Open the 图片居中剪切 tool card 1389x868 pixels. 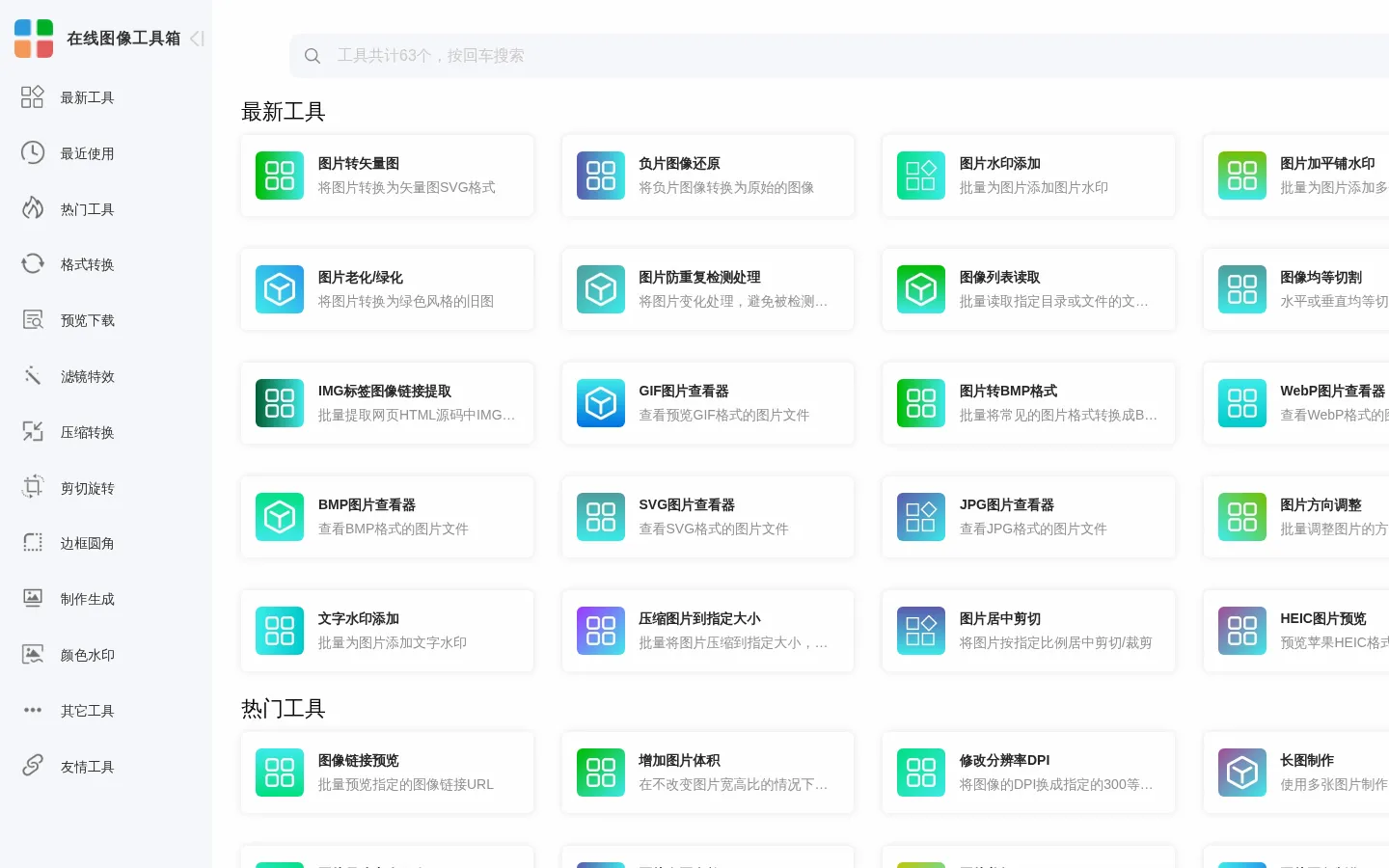(x=1028, y=631)
